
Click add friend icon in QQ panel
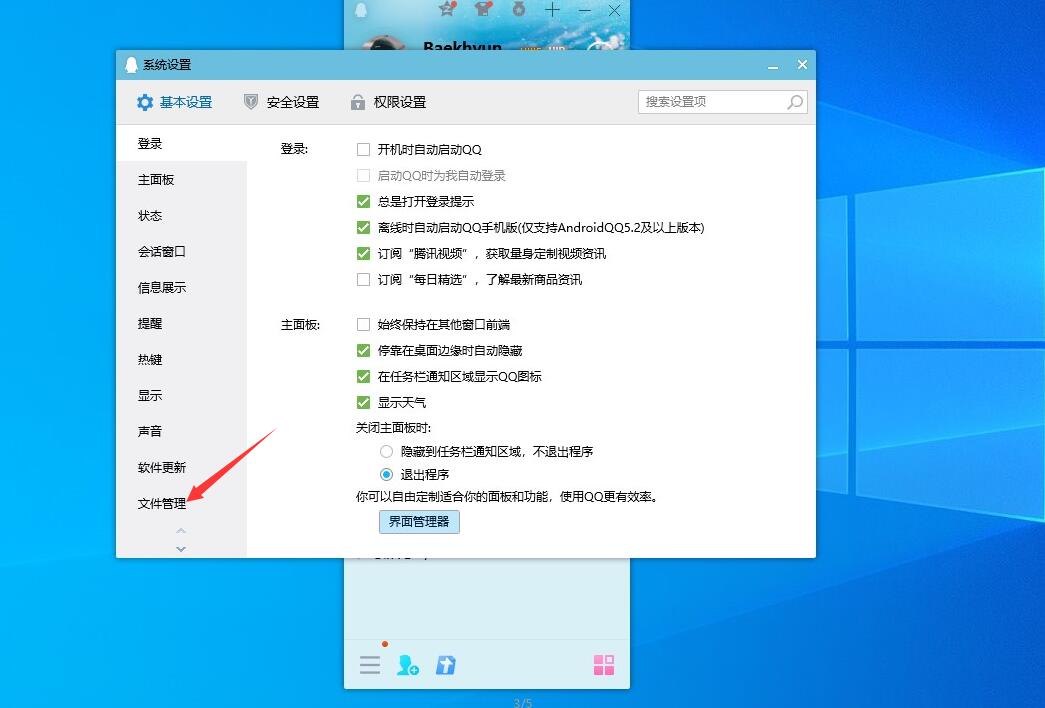pos(408,665)
